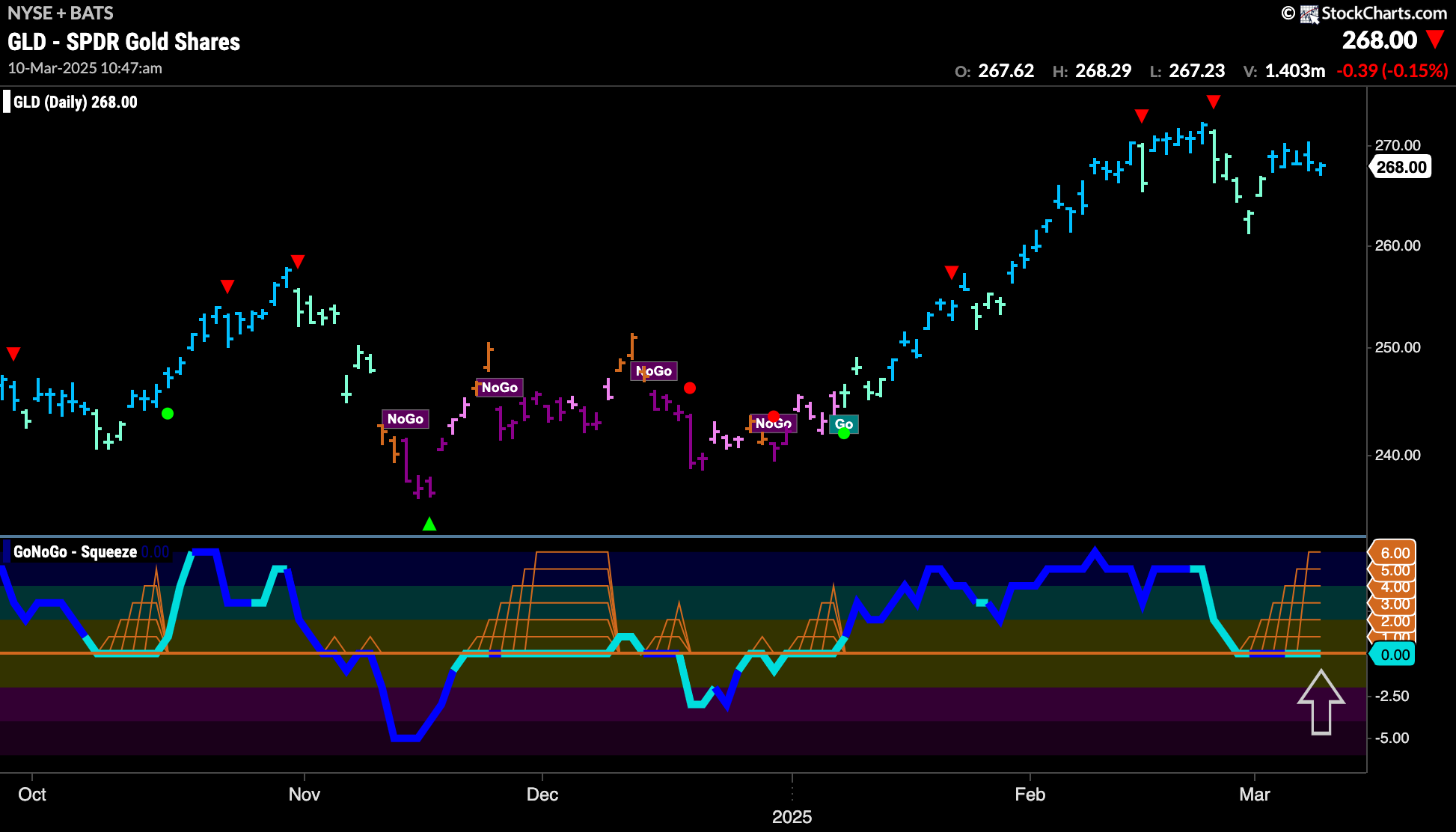This screenshot has width=1456, height=832.
Task: Click the 10-Mar-2025 10:47:am timestamp
Action: pyautogui.click(x=85, y=68)
